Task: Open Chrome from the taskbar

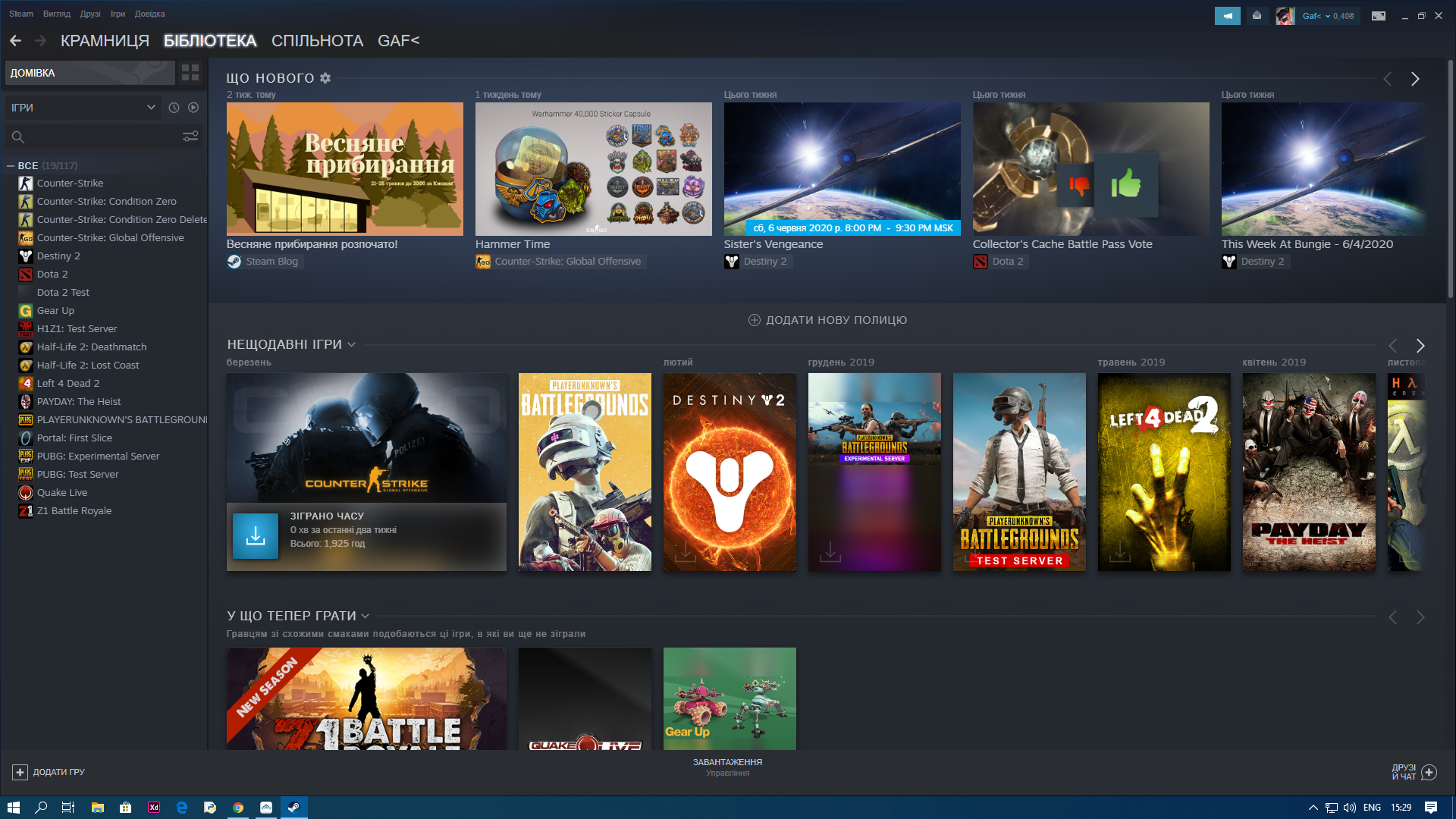Action: click(x=238, y=808)
